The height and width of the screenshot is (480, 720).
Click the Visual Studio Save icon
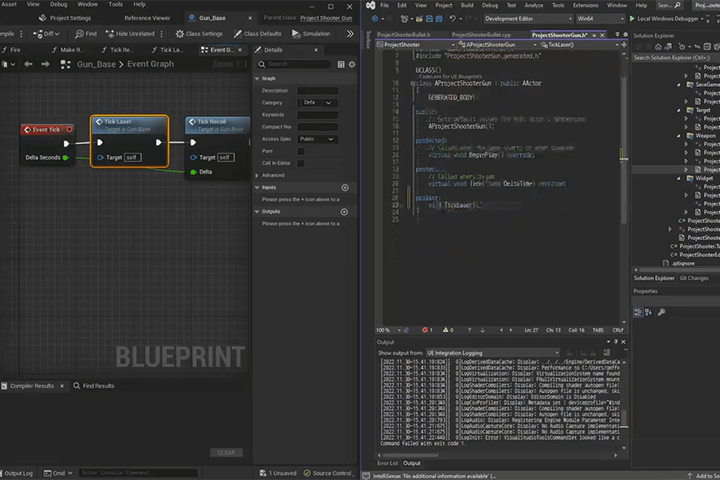[429, 19]
